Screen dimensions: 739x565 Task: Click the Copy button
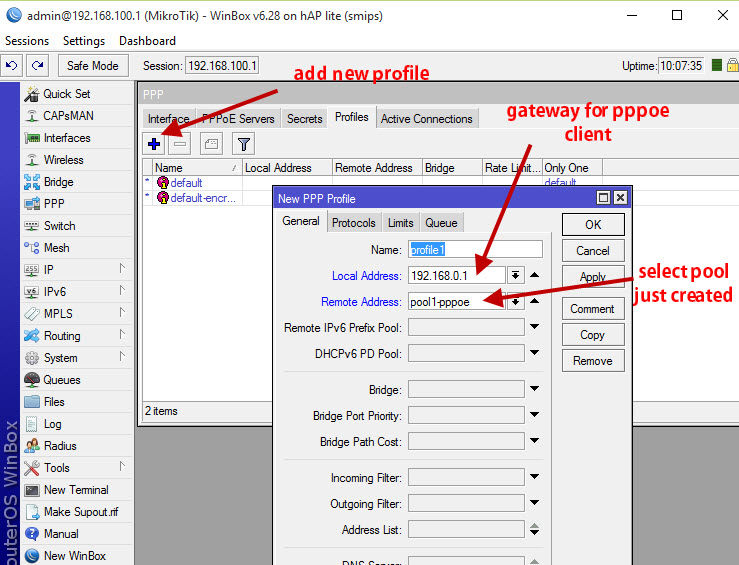(593, 335)
